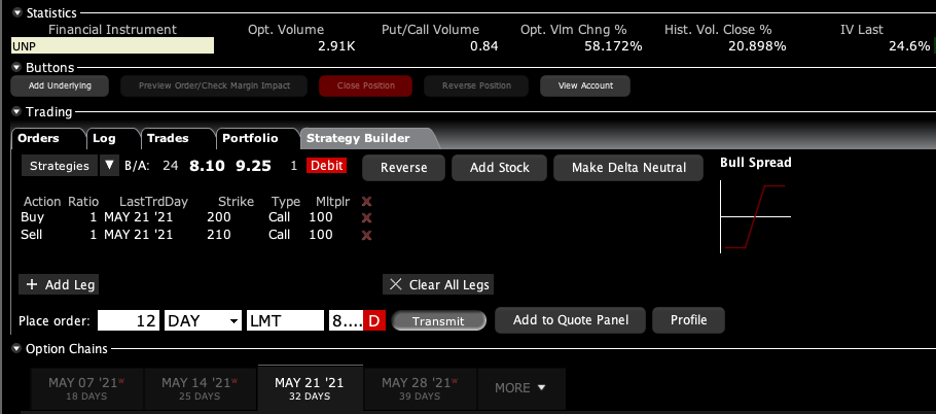Screen dimensions: 936x414
Task: Collapse the Trading section
Action: pos(17,112)
